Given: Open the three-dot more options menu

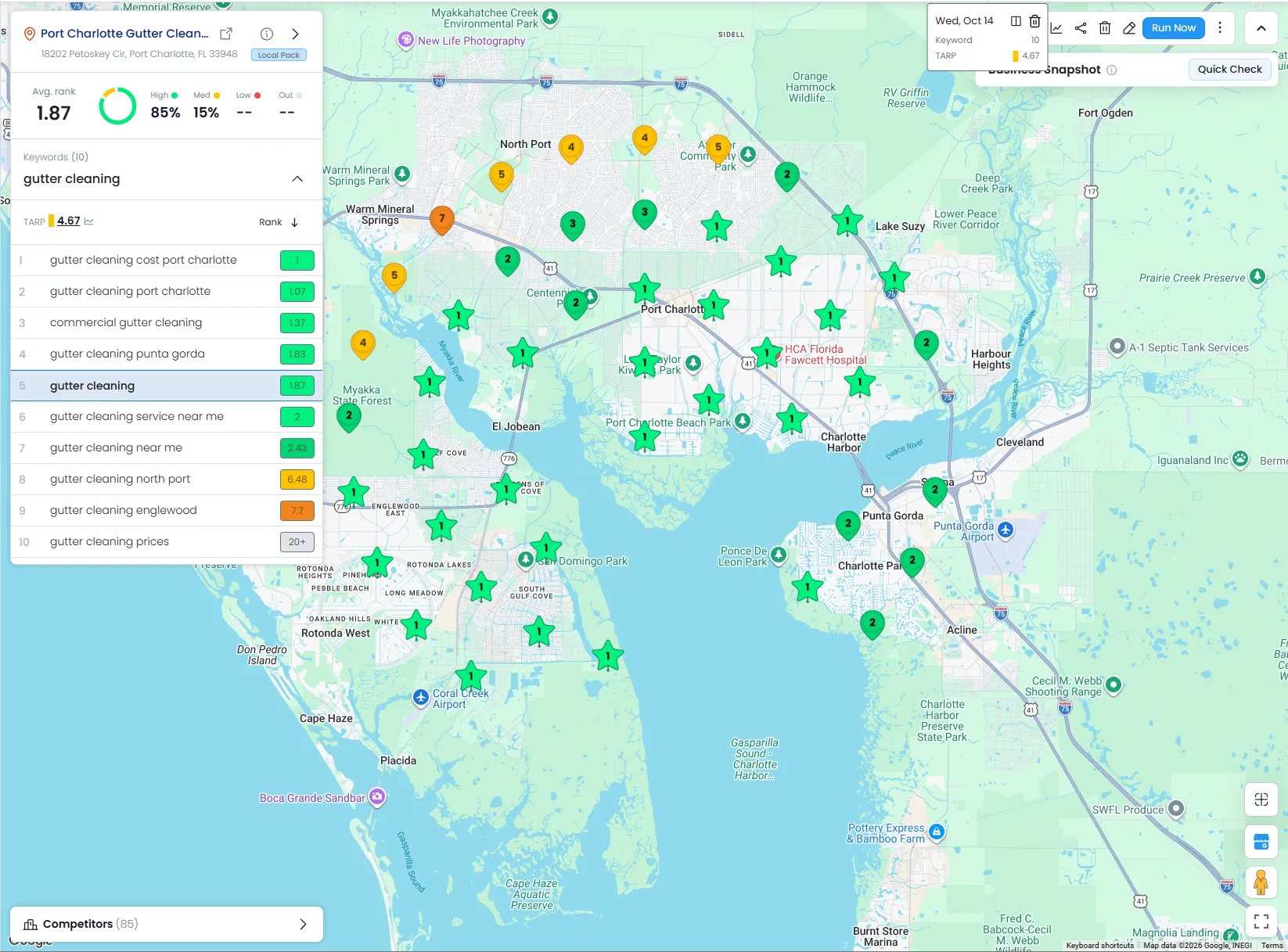Looking at the screenshot, I should (1219, 27).
